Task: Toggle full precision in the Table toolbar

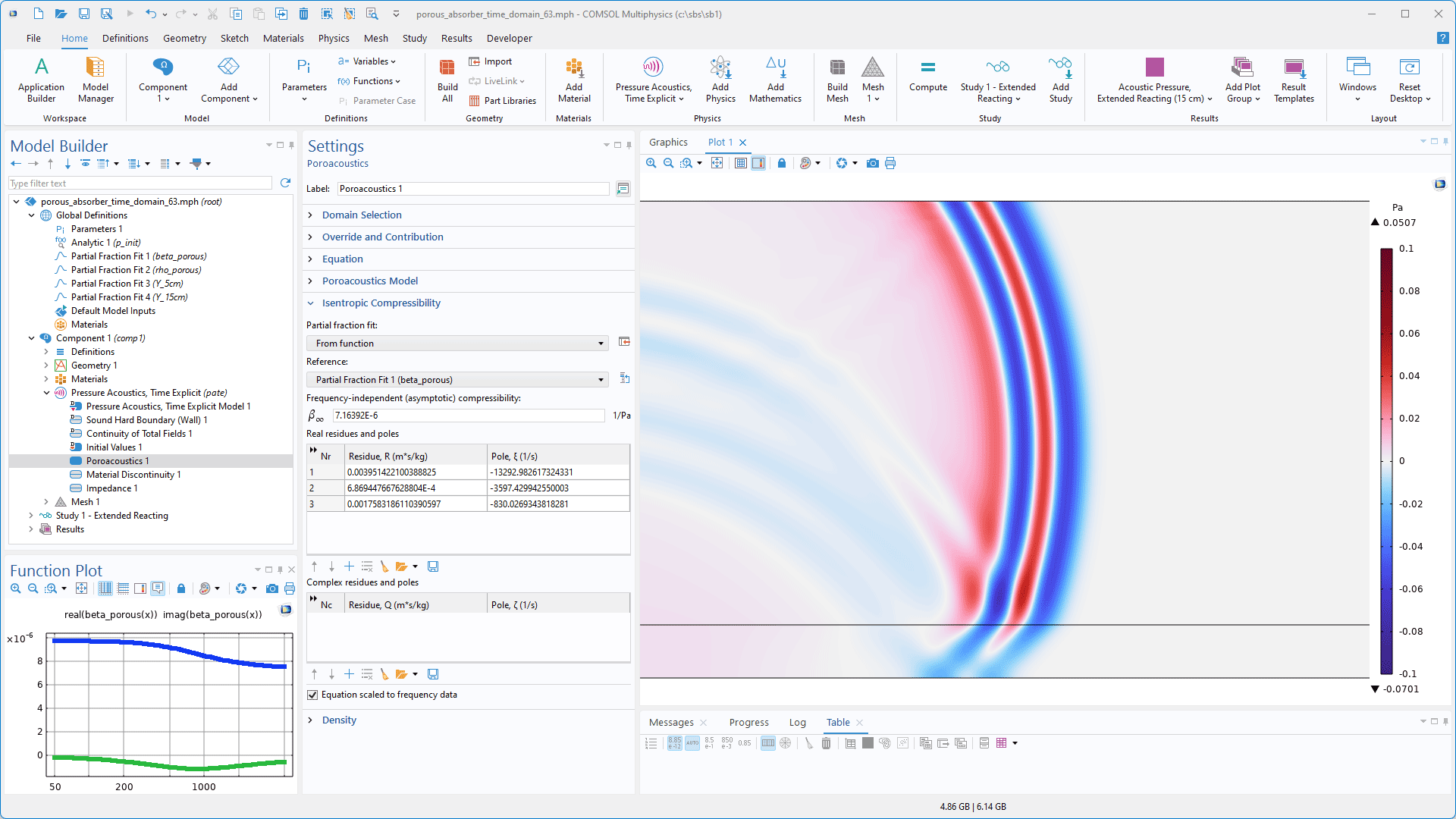Action: point(675,743)
